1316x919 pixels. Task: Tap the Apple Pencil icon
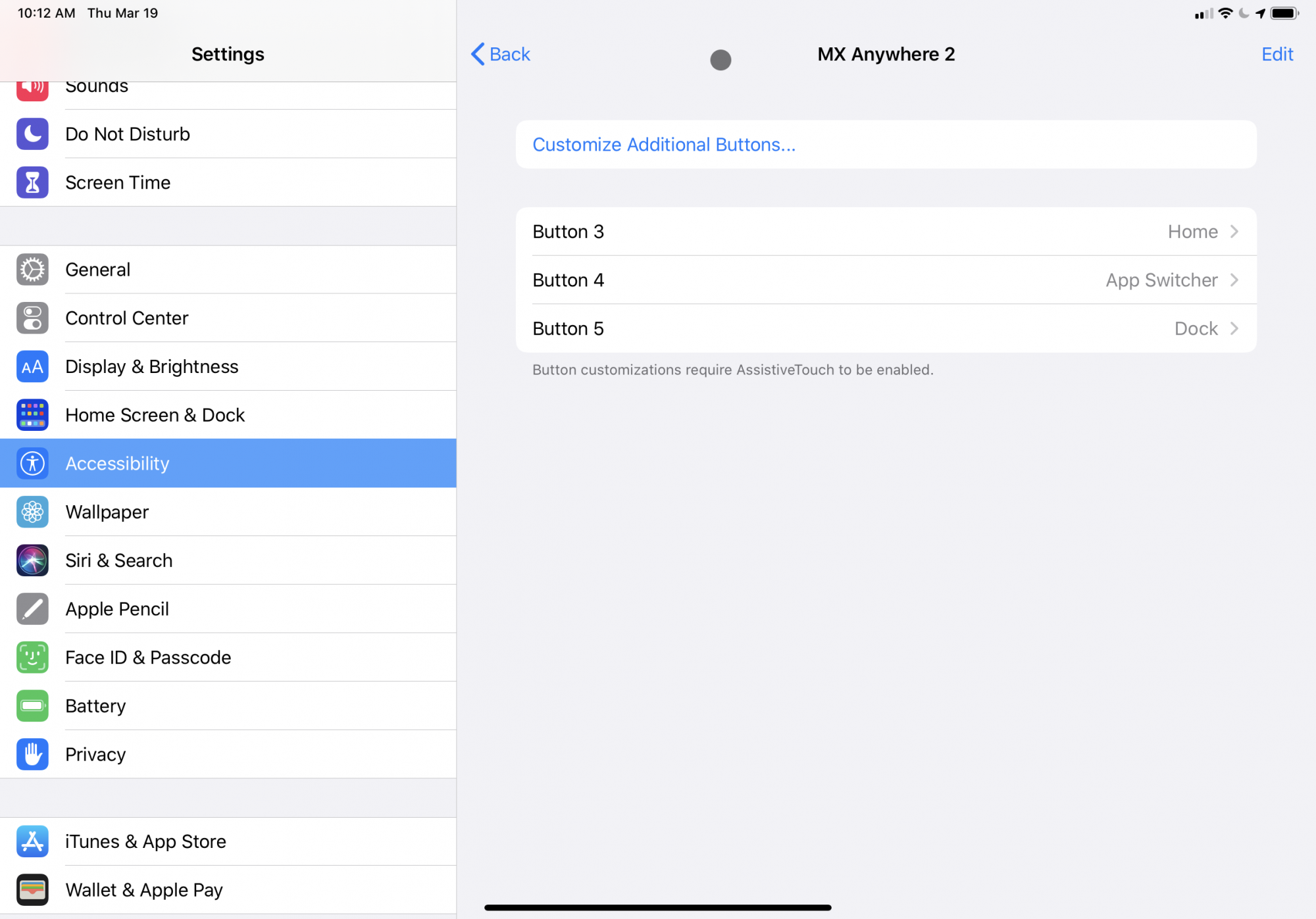tap(32, 609)
